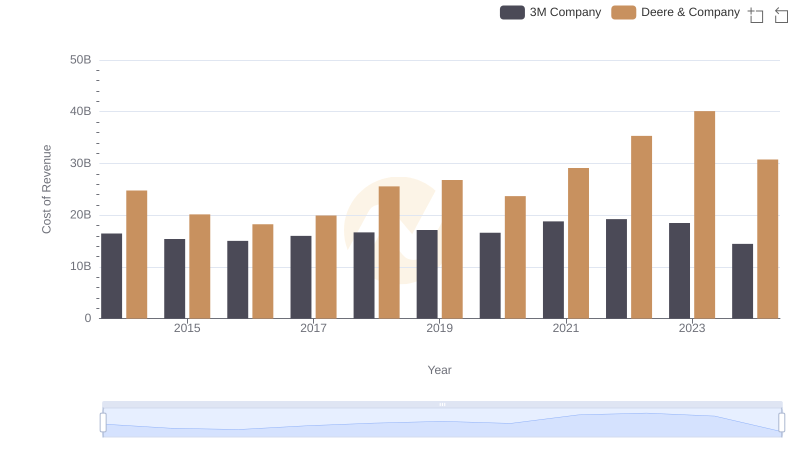Click the 50B y-axis label
Viewport: 800px width, 461px height.
pos(81,60)
